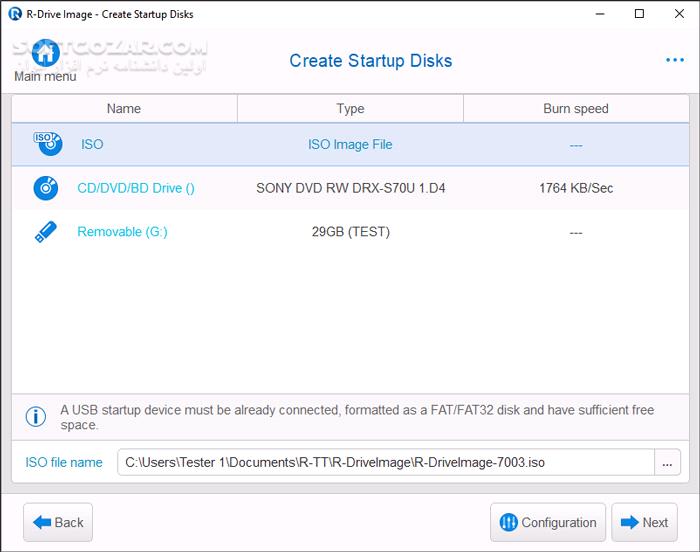
Task: Click the ISO Image File type cell
Action: [350, 144]
